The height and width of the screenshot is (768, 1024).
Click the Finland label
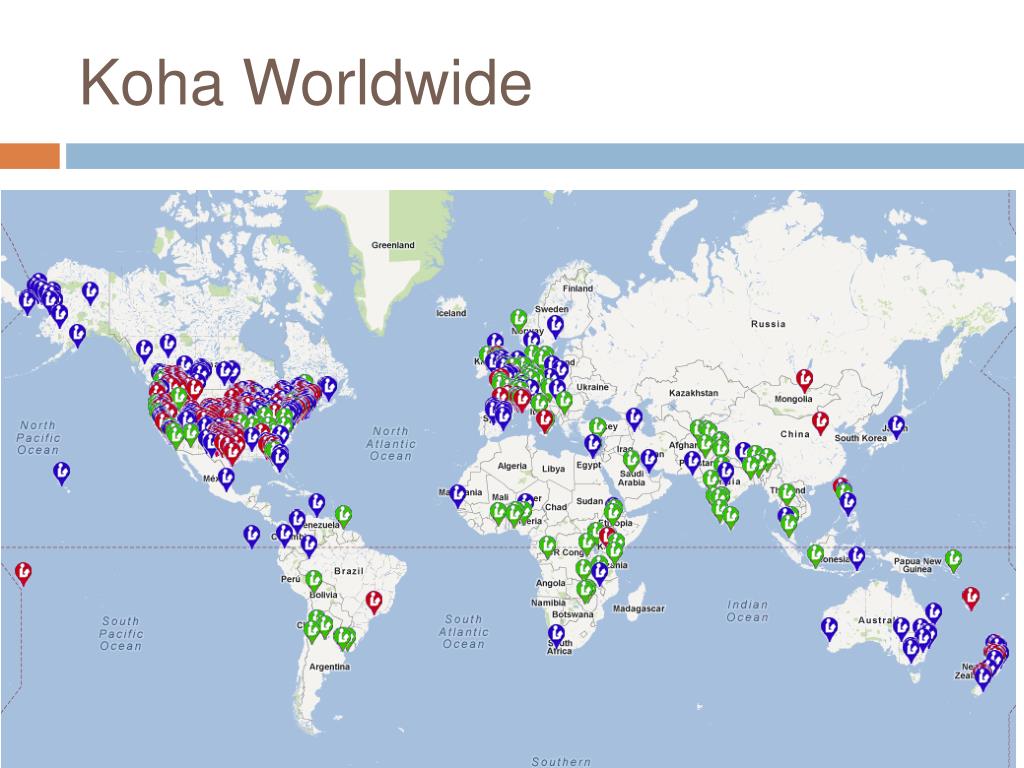(x=577, y=288)
